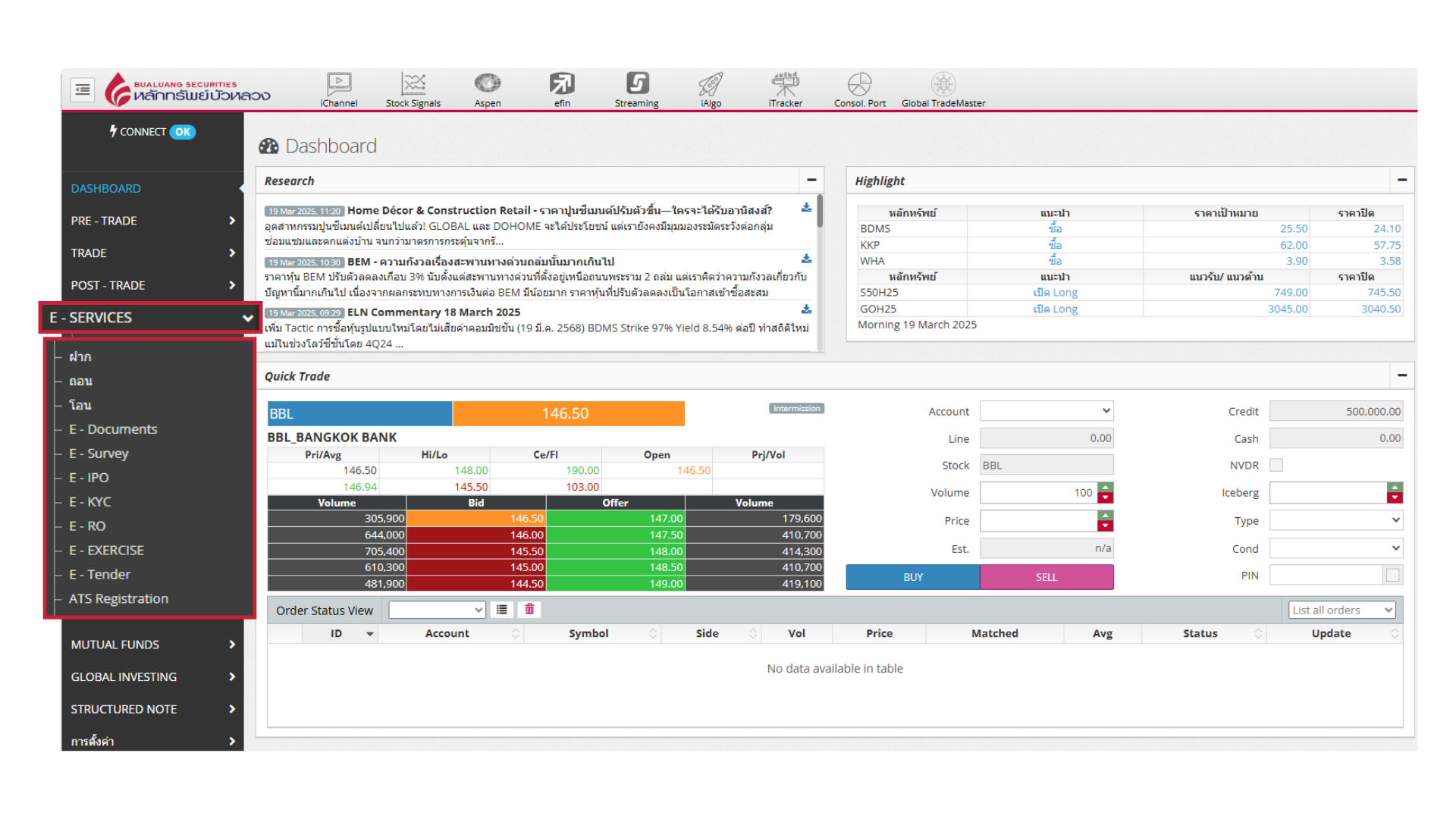Click the SELL button
This screenshot has height=819, width=1456.
[x=1046, y=577]
